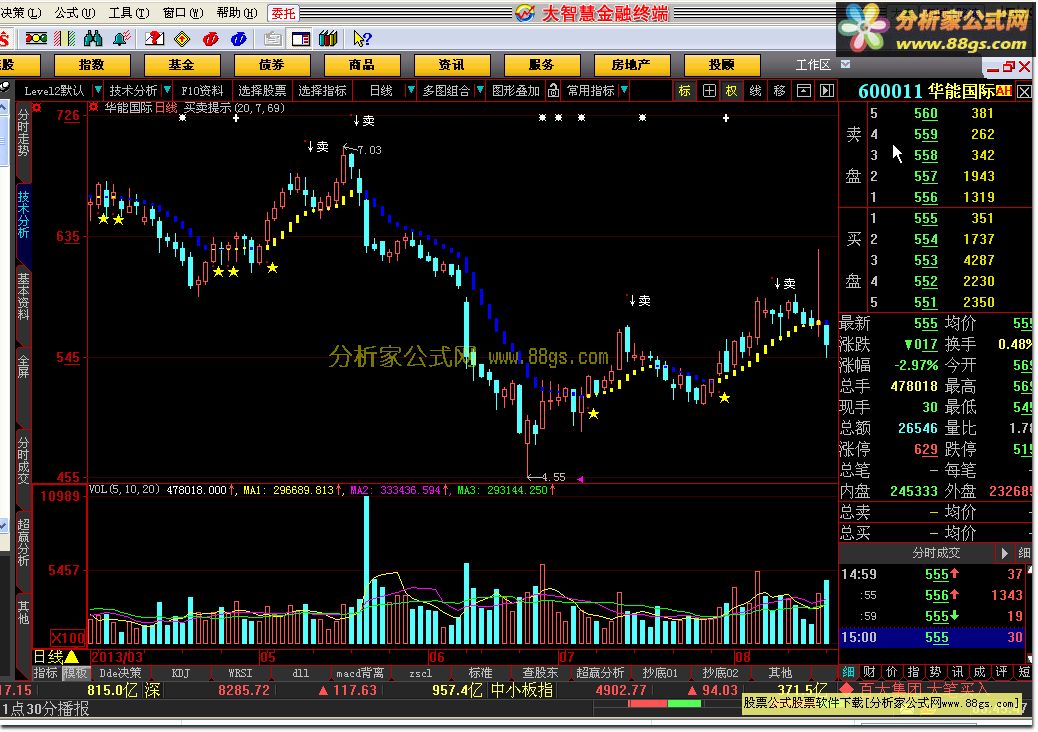Click the red-green striped bars toolbar icon
Viewport: 1038px width, 732px height.
coord(64,39)
